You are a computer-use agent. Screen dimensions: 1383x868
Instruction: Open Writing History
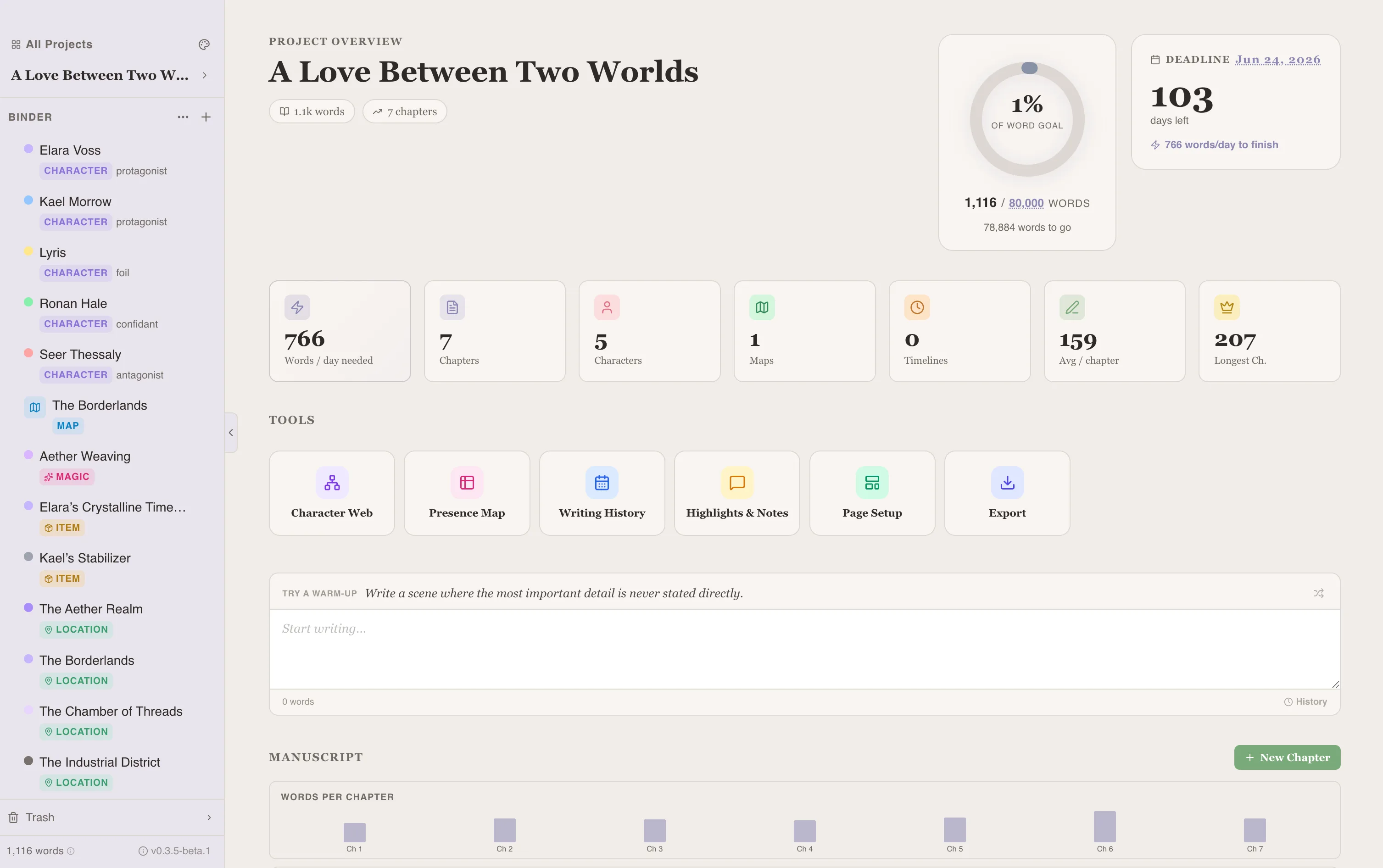(601, 493)
